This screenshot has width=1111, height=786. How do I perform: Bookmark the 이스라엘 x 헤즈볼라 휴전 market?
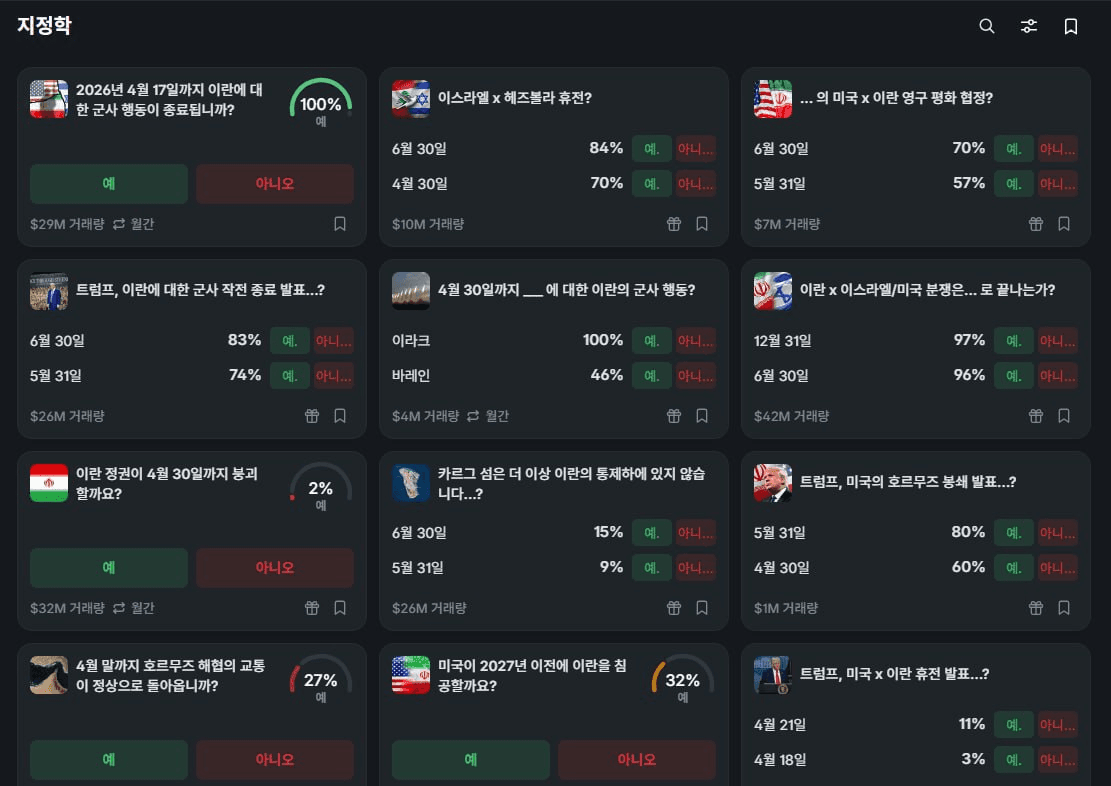(702, 224)
